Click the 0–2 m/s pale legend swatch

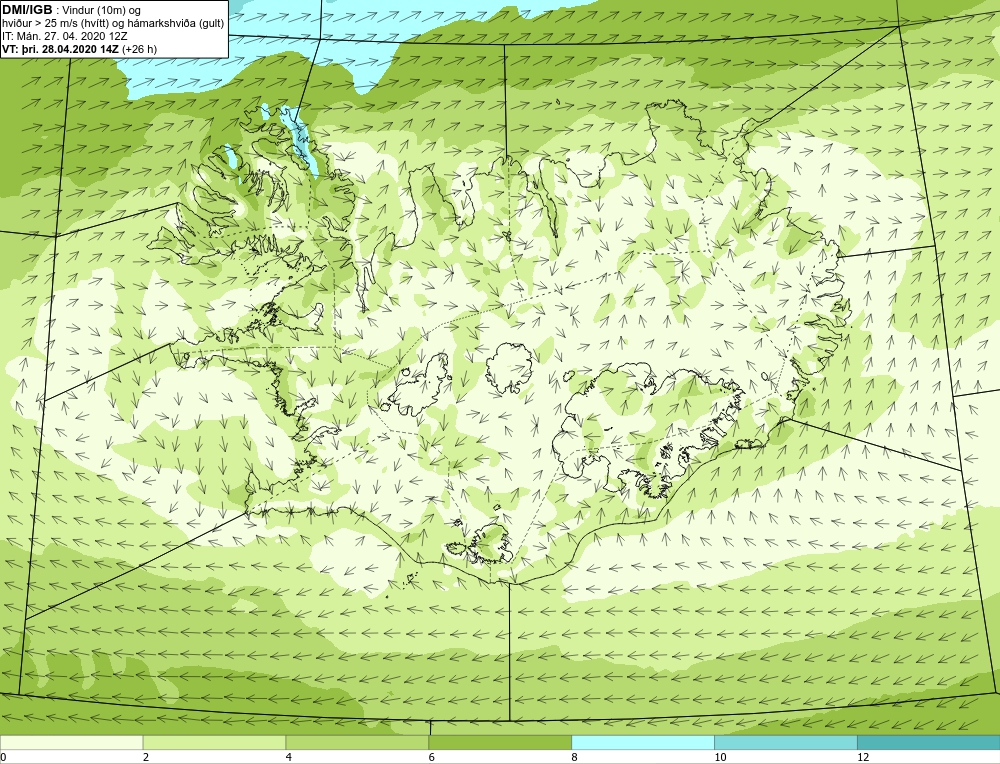click(71, 742)
